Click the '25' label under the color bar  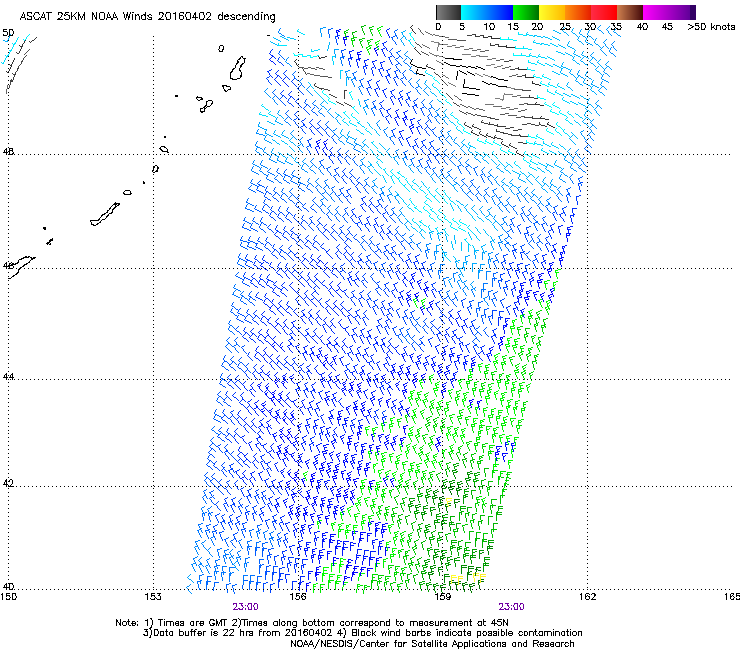pos(565,27)
